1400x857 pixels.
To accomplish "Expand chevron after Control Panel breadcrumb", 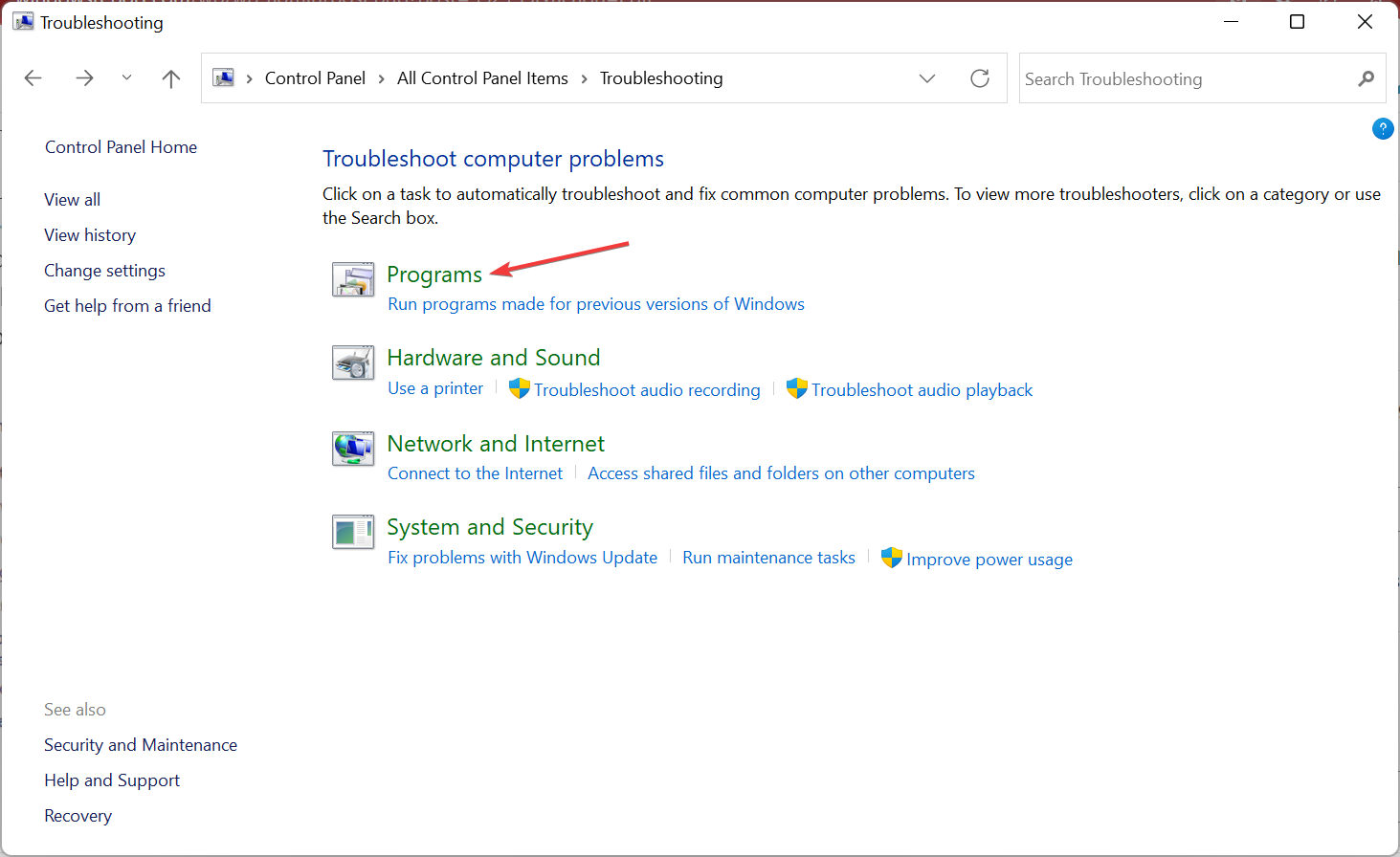I will pyautogui.click(x=382, y=78).
